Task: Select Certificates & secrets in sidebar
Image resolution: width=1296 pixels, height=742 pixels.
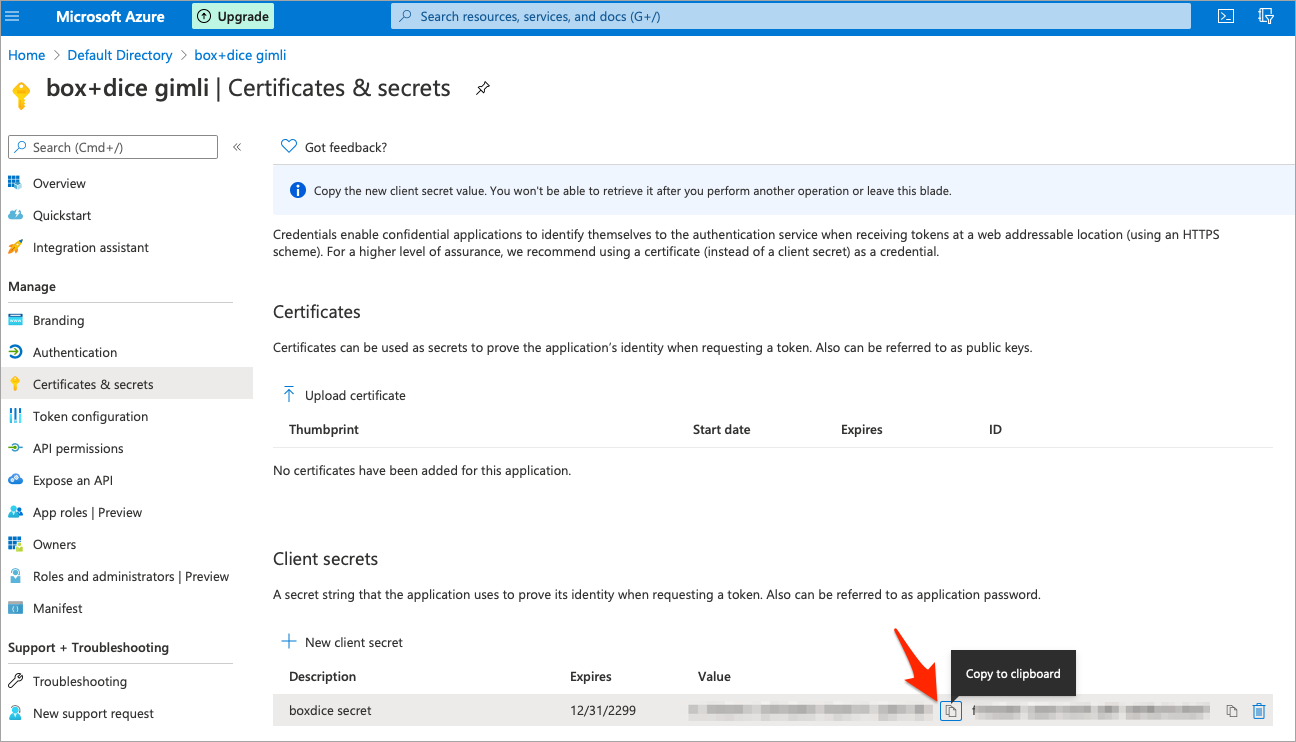Action: [126, 384]
